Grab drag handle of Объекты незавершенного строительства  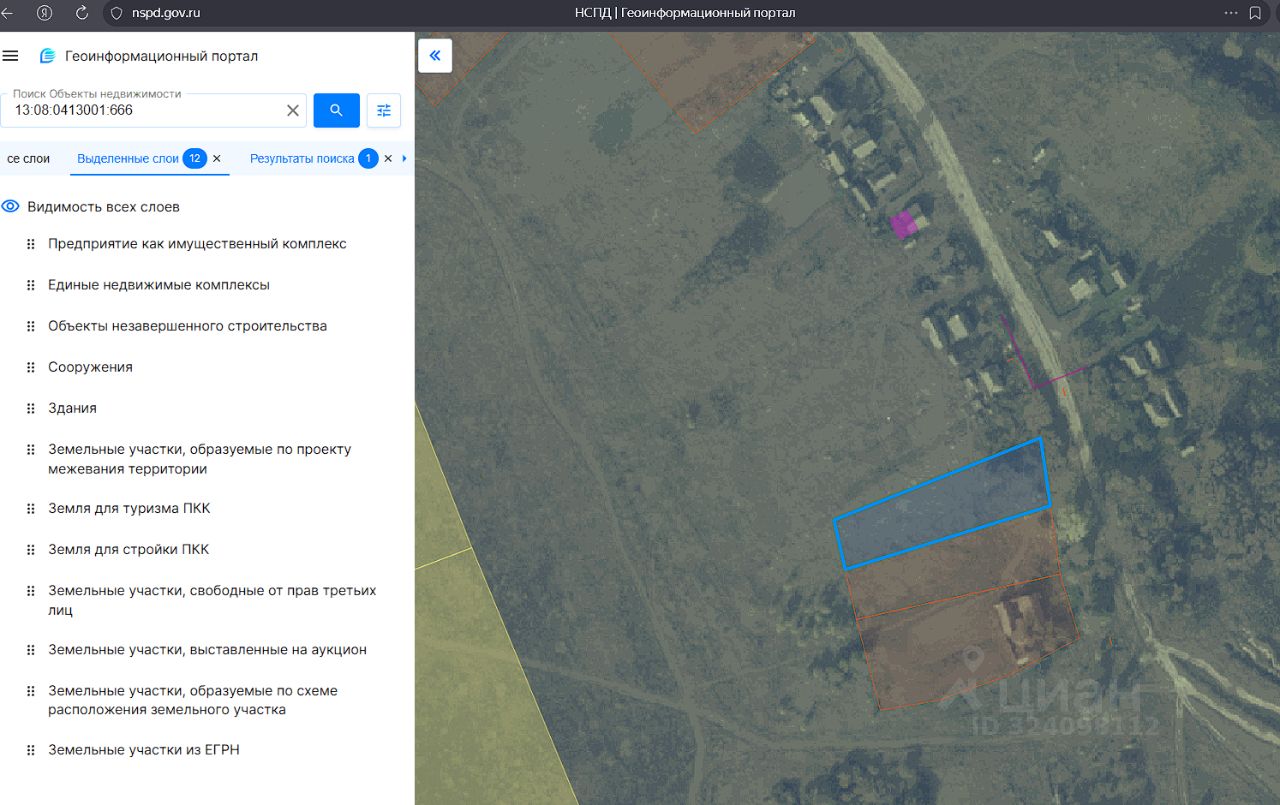(x=31, y=326)
